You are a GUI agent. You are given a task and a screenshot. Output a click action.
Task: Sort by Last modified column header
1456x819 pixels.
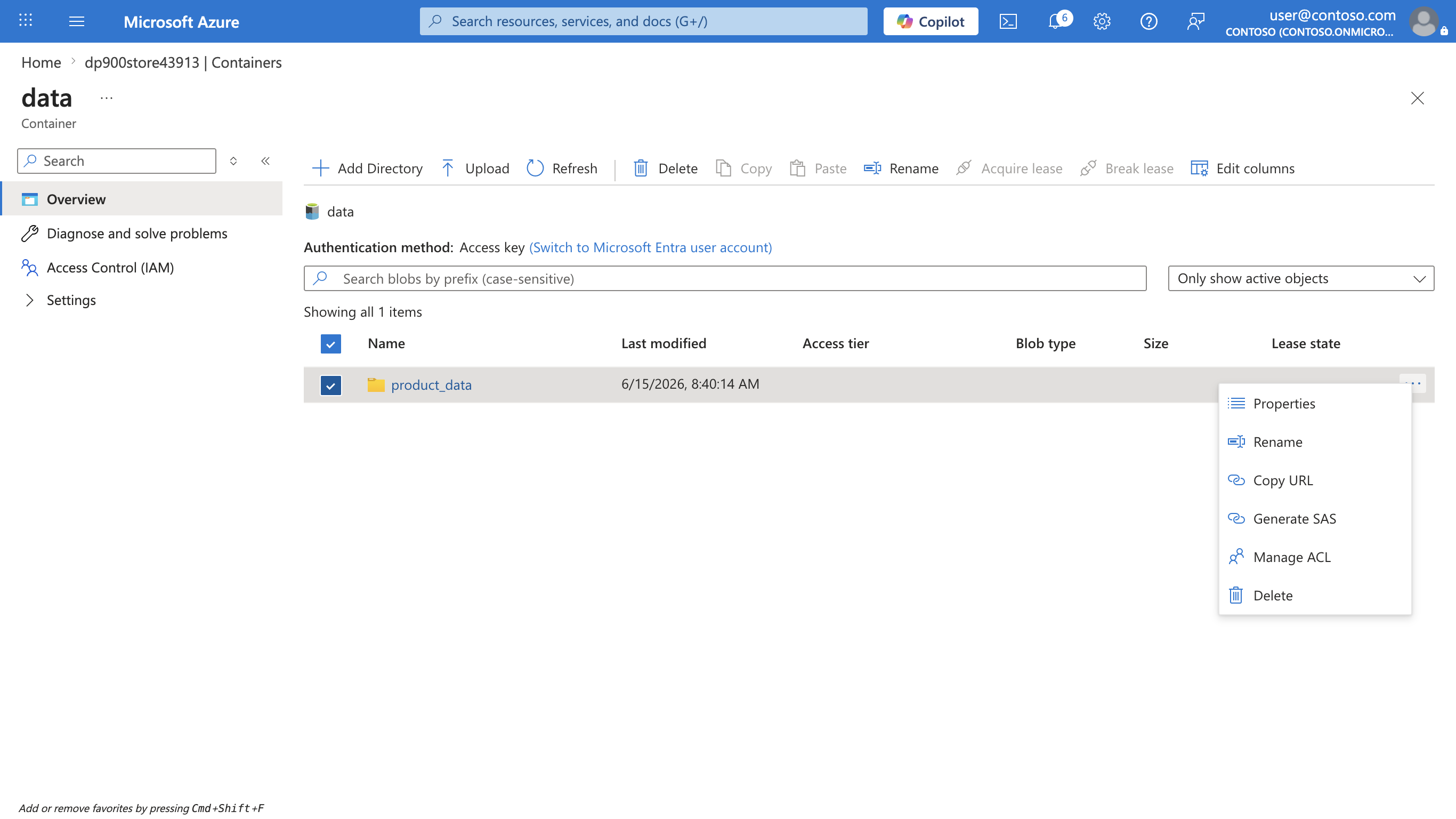664,343
